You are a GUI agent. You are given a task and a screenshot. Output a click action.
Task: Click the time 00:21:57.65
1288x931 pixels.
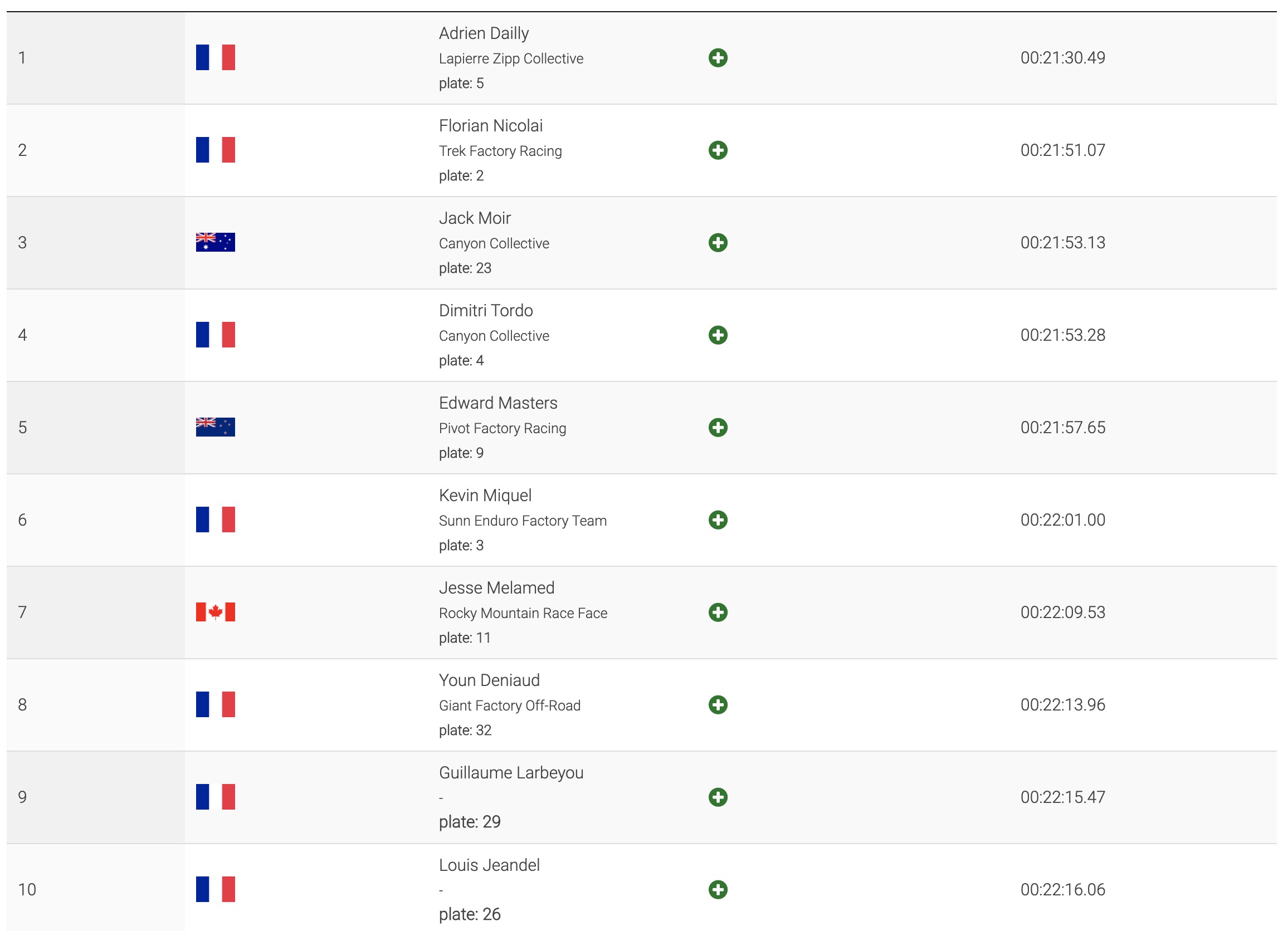[1062, 428]
